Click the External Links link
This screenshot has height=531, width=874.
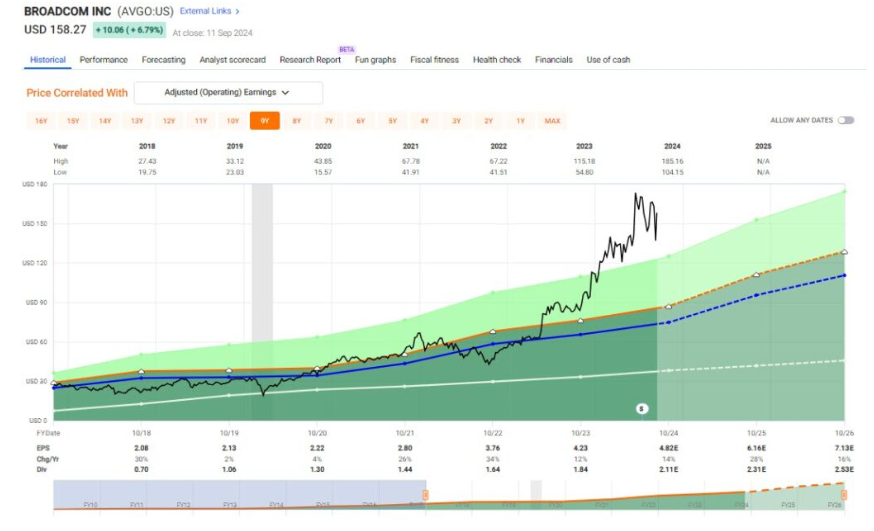tap(205, 11)
